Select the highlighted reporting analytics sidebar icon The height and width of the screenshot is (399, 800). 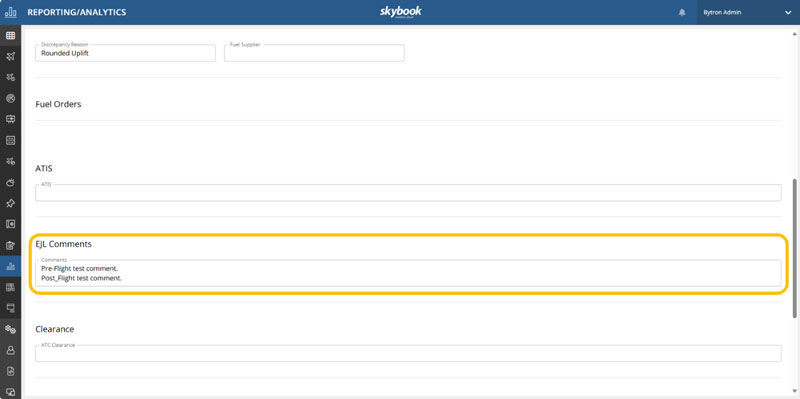[10, 266]
